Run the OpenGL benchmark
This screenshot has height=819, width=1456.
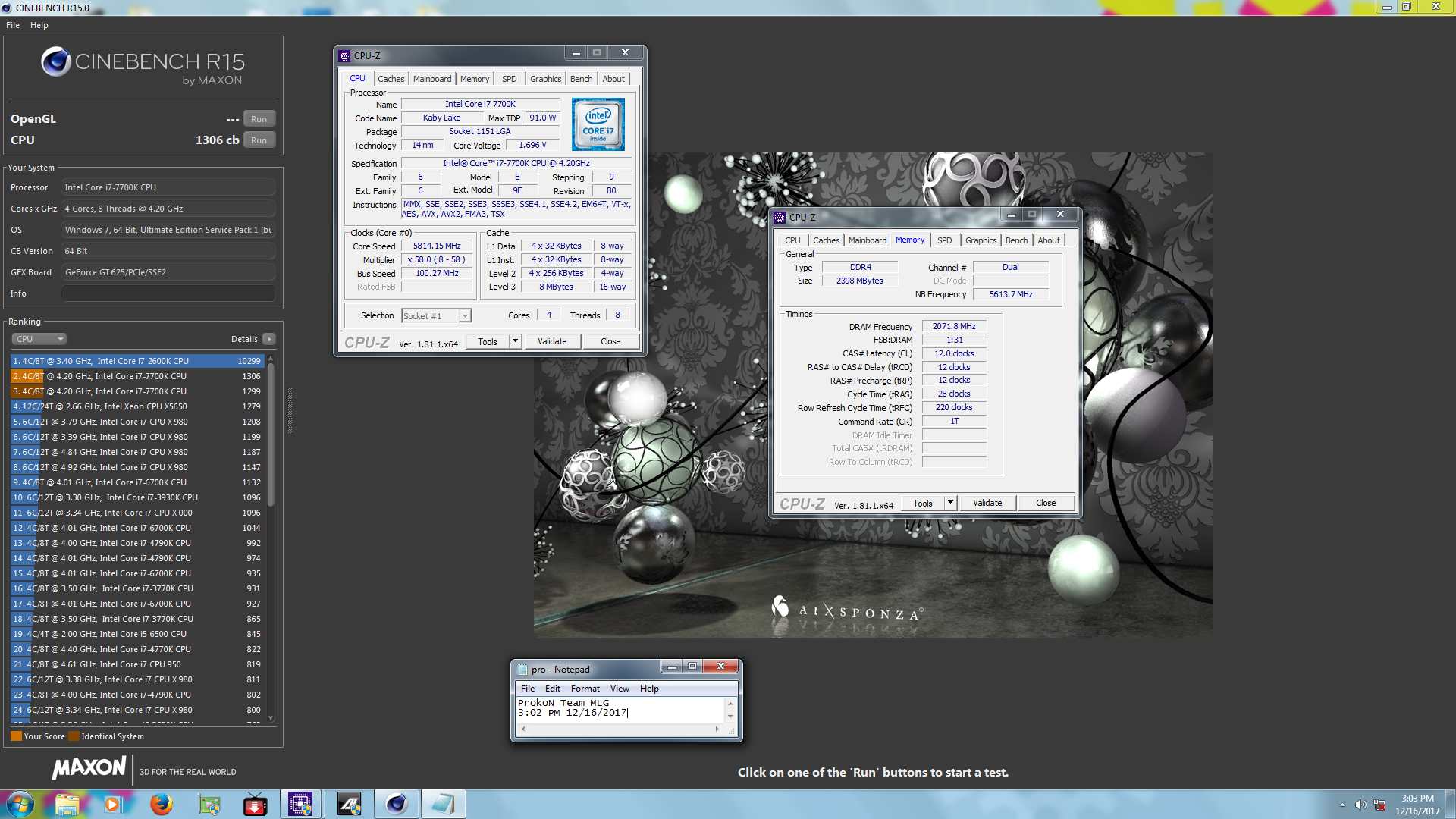click(259, 119)
